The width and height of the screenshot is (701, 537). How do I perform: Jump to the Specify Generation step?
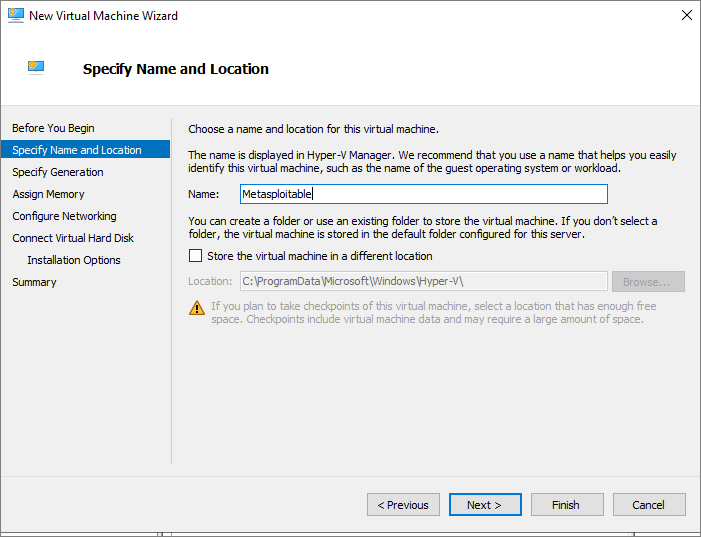(x=58, y=172)
